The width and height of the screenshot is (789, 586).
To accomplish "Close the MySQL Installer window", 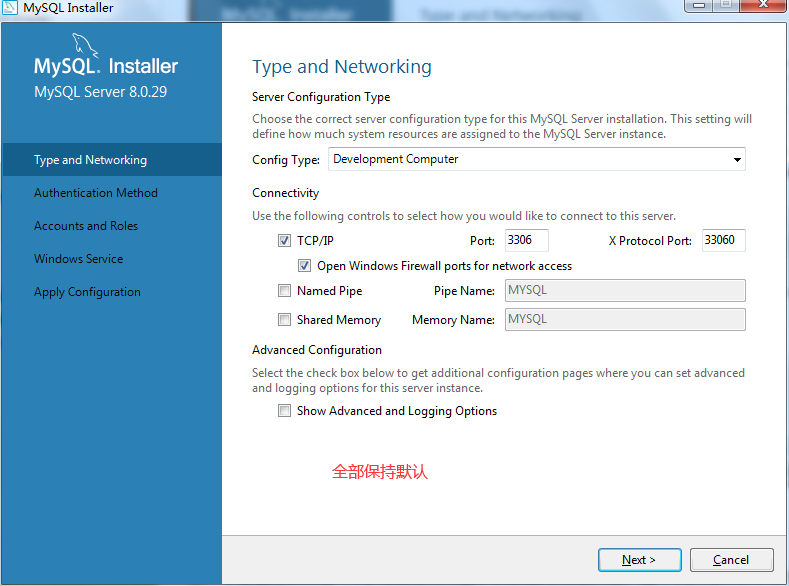I will click(763, 5).
